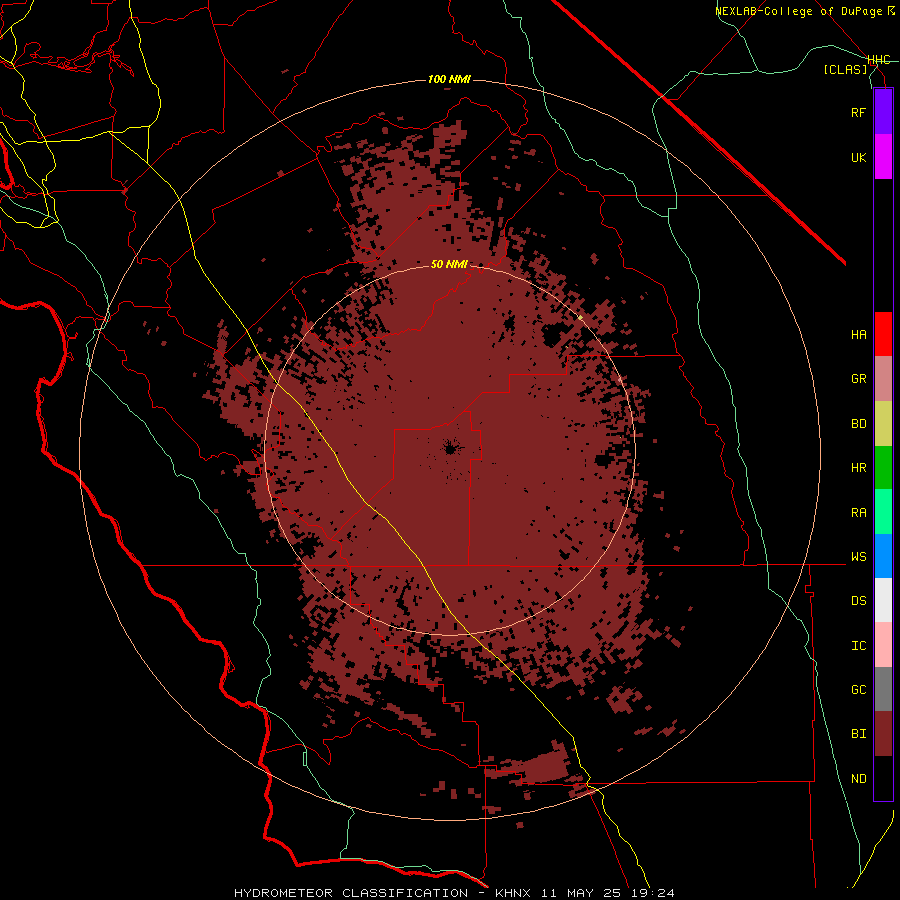Click the ND black legend swatch
900x900 pixels.
[883, 778]
